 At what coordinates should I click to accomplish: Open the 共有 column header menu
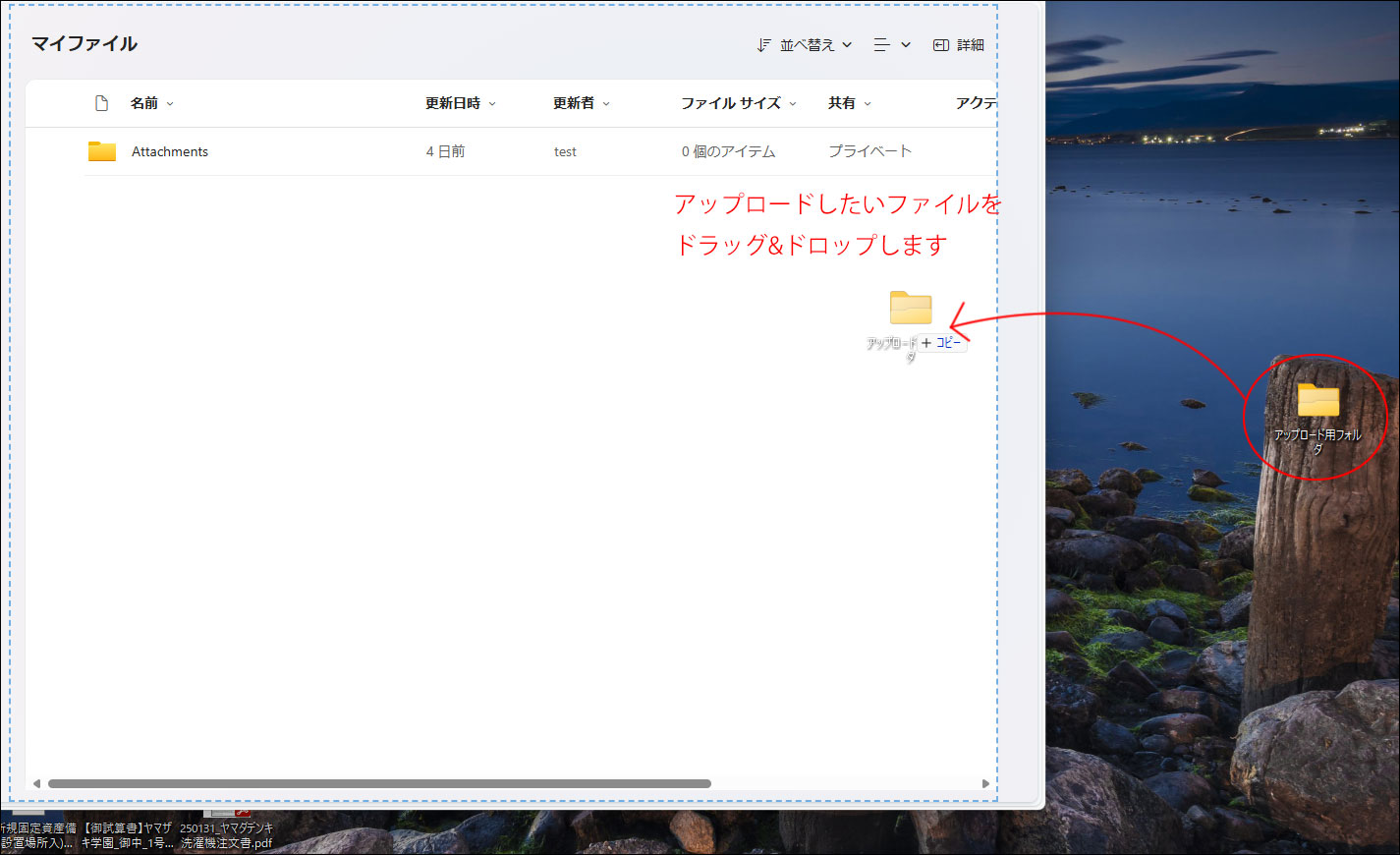[849, 103]
